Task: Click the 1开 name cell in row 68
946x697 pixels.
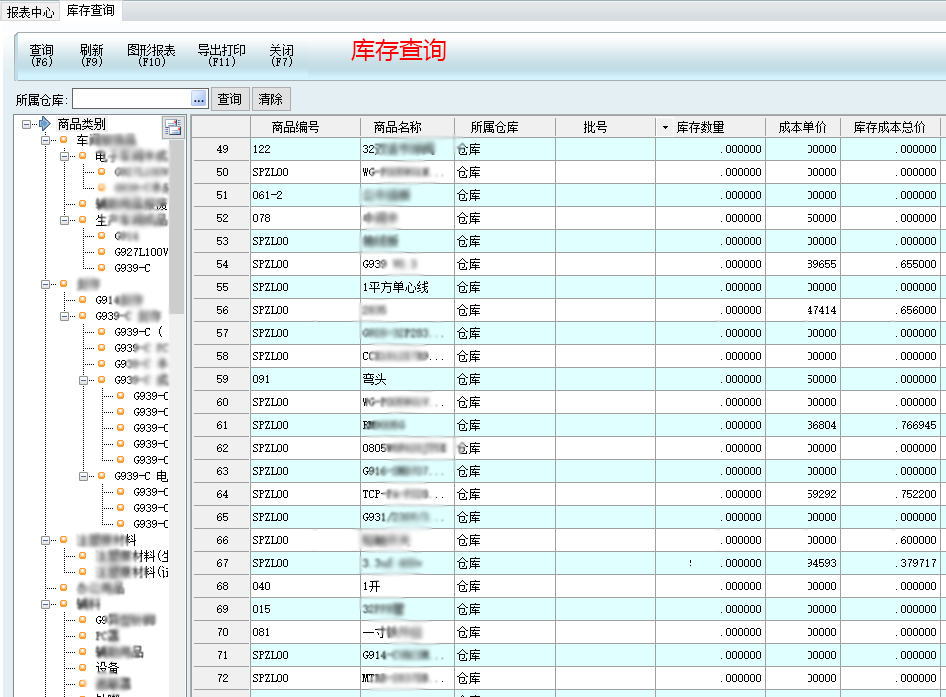Action: pos(407,586)
